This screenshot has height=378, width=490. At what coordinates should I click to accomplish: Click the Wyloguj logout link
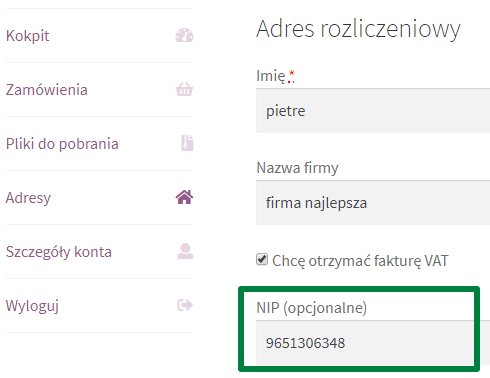click(32, 306)
